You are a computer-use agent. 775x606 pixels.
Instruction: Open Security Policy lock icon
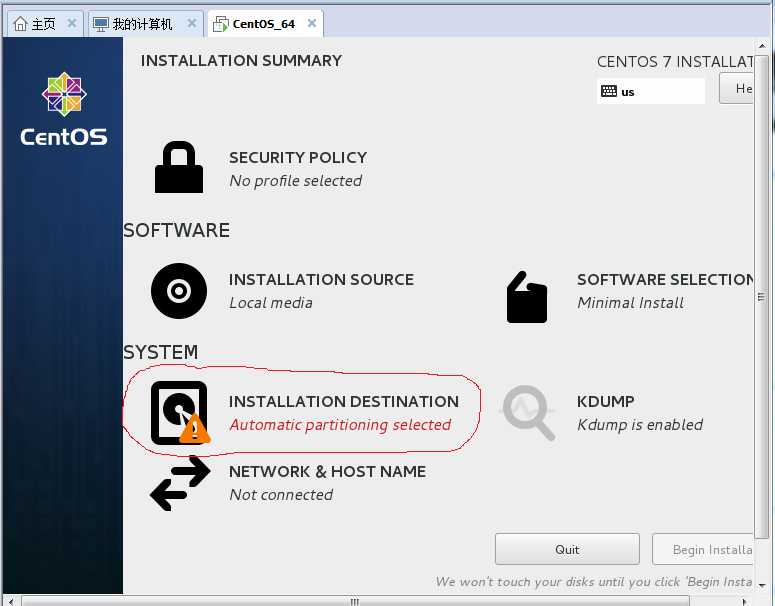tap(179, 167)
